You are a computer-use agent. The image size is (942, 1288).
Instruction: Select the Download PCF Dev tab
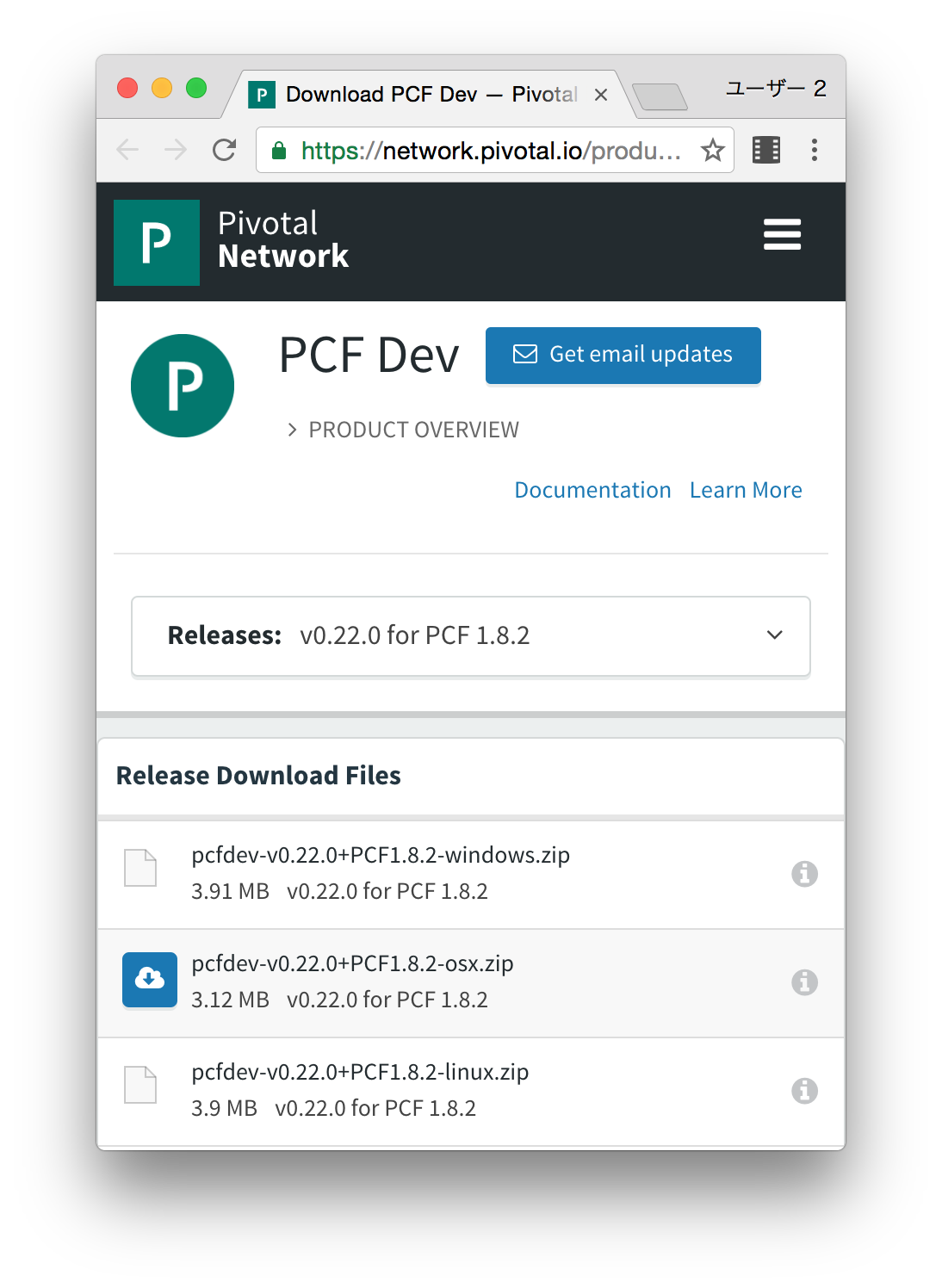431,95
